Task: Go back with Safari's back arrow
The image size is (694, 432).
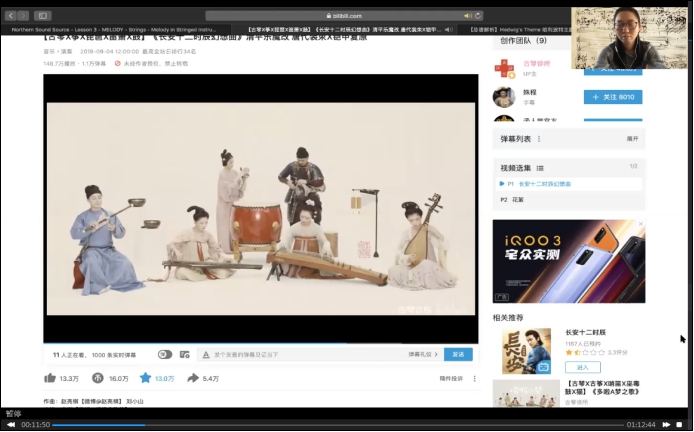Action: coord(11,16)
